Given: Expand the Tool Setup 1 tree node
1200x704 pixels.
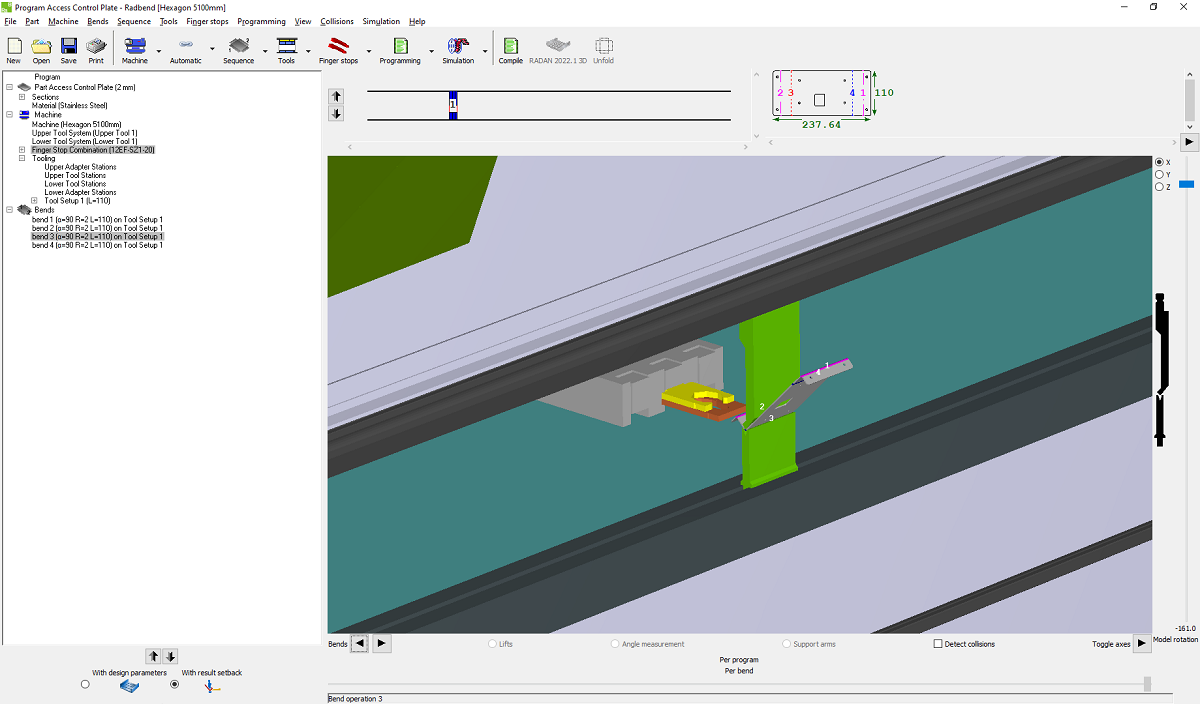Looking at the screenshot, I should click(x=36, y=201).
